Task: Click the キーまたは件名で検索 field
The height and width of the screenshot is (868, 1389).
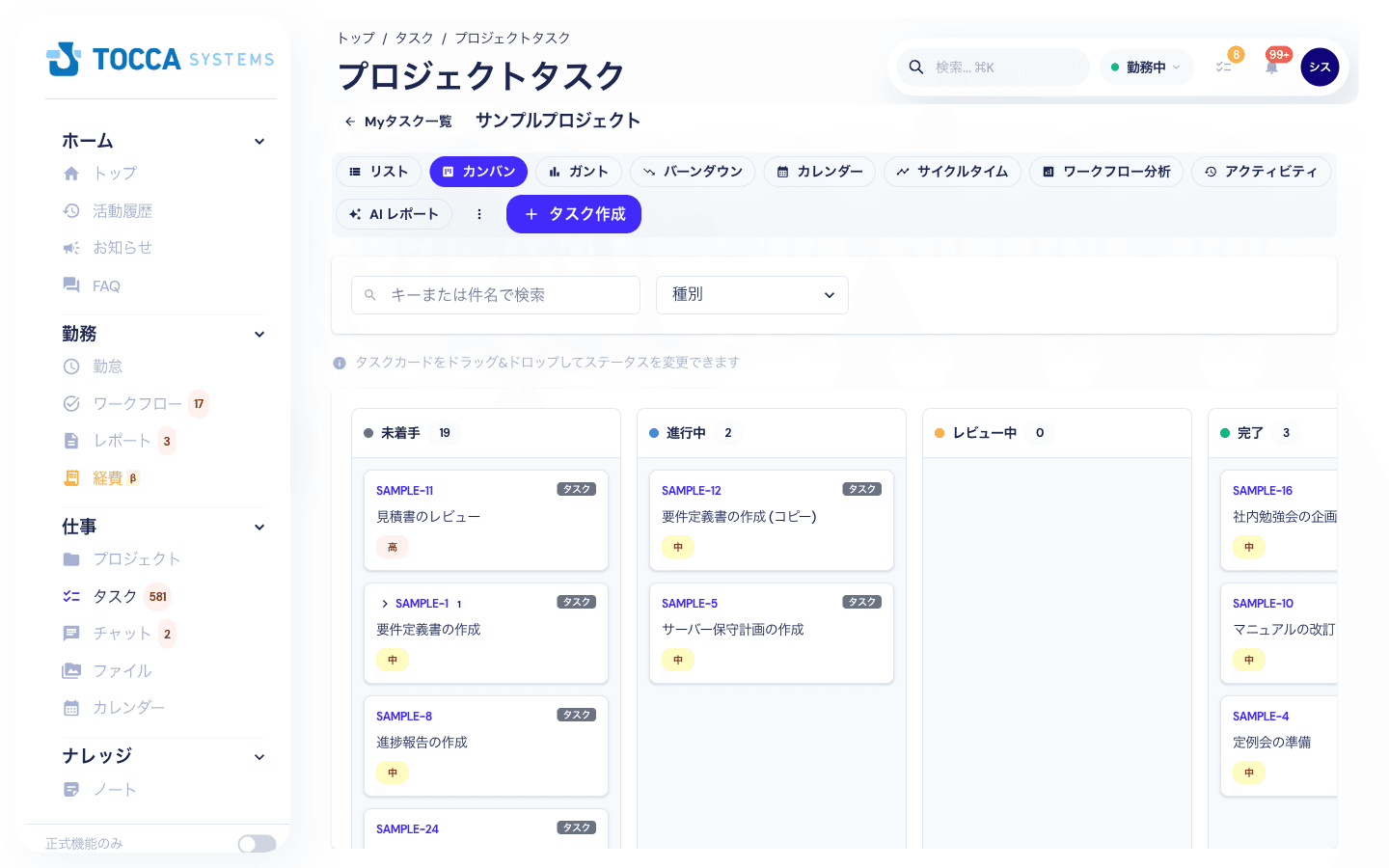Action: (x=496, y=295)
